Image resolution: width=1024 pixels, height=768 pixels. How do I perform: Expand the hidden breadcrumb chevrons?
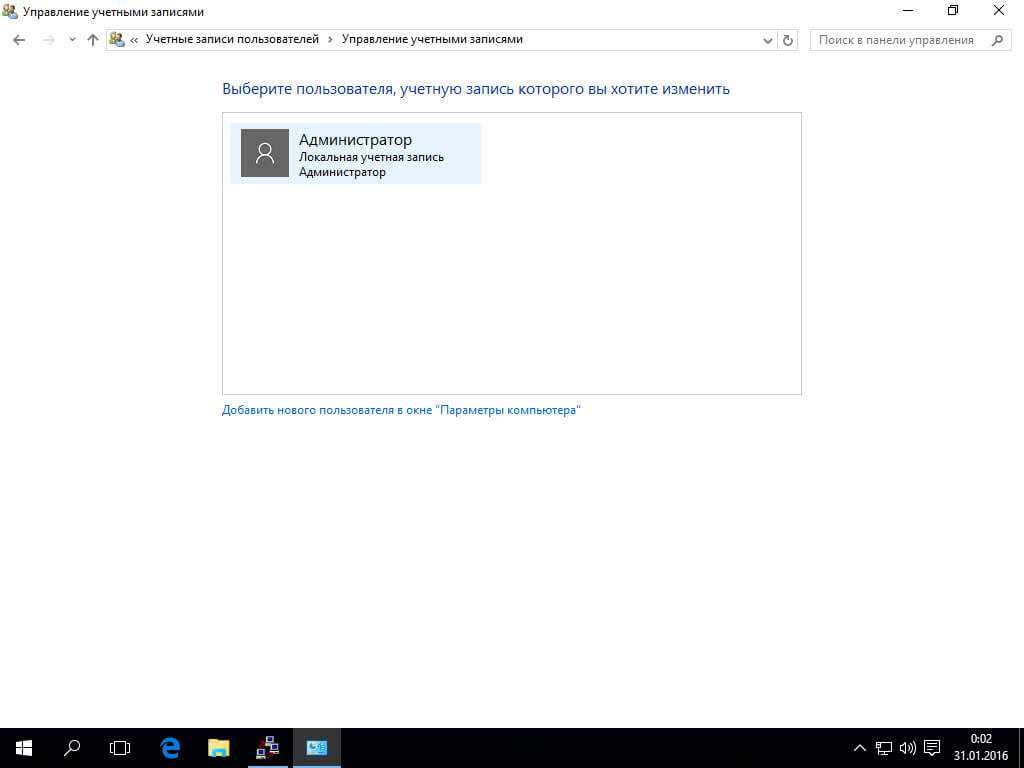(134, 40)
